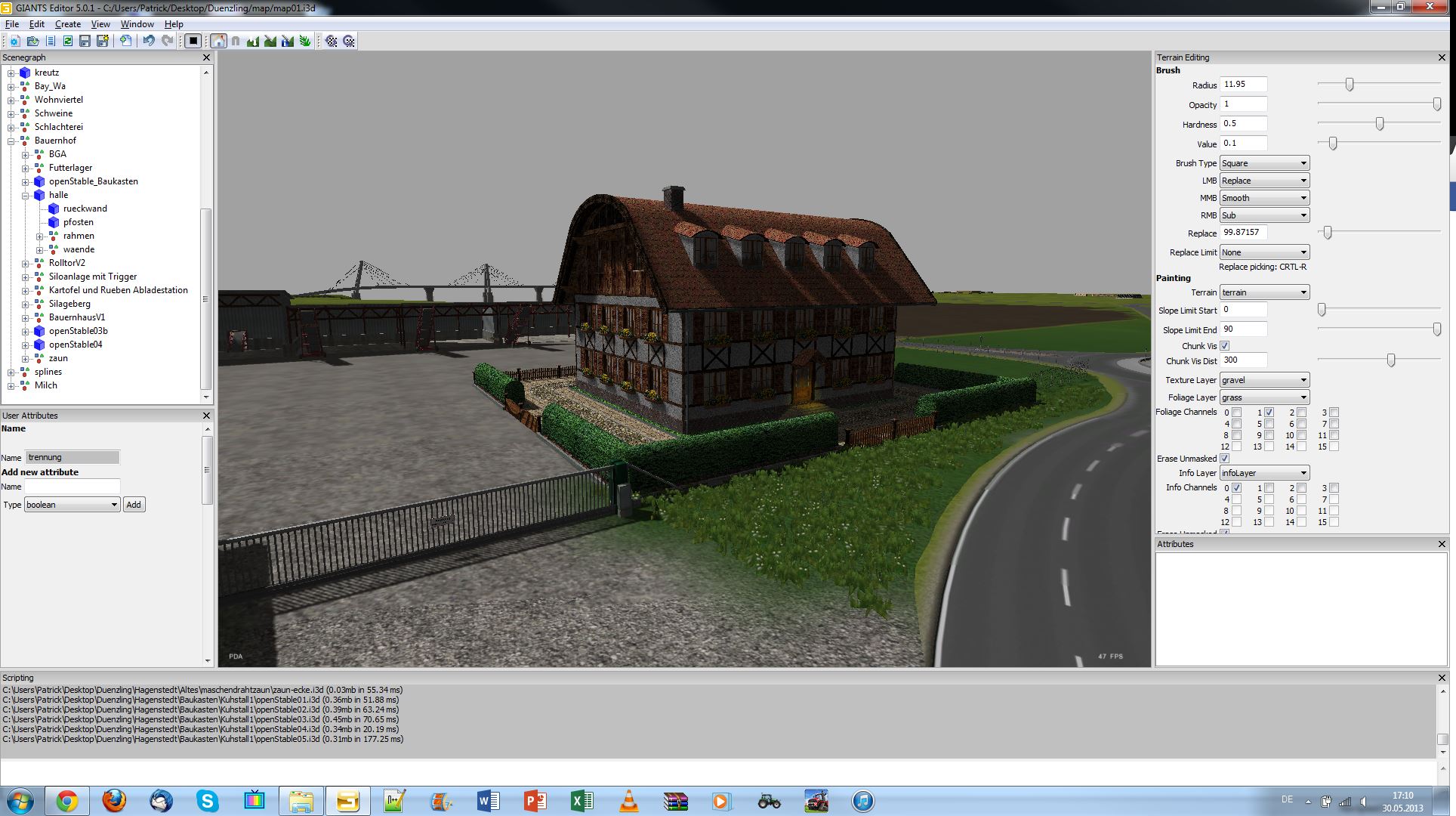Toggle the house navigation mode icon
Viewport: 1456px width, 816px height.
pyautogui.click(x=218, y=41)
